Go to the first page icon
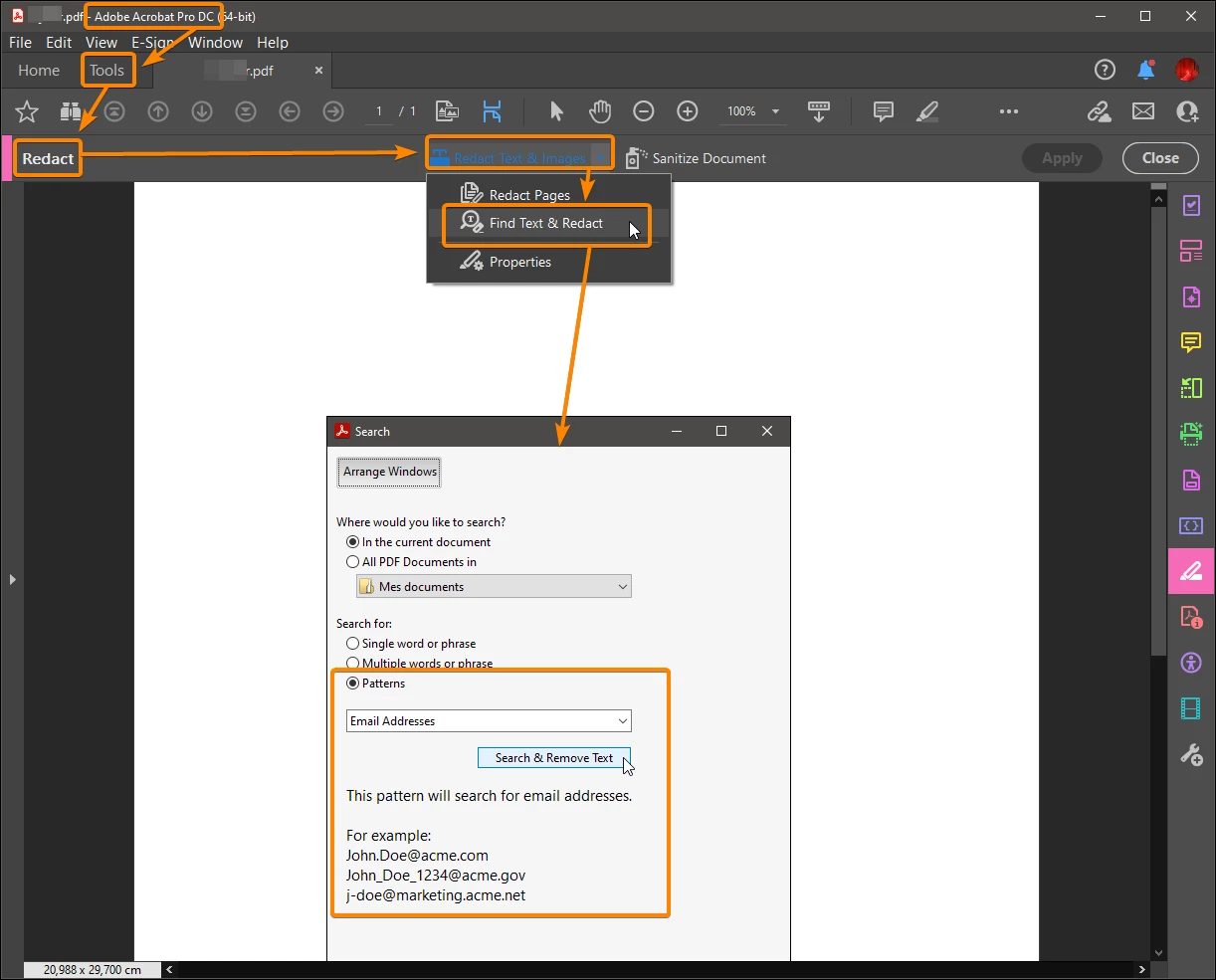The image size is (1216, 980). (114, 111)
